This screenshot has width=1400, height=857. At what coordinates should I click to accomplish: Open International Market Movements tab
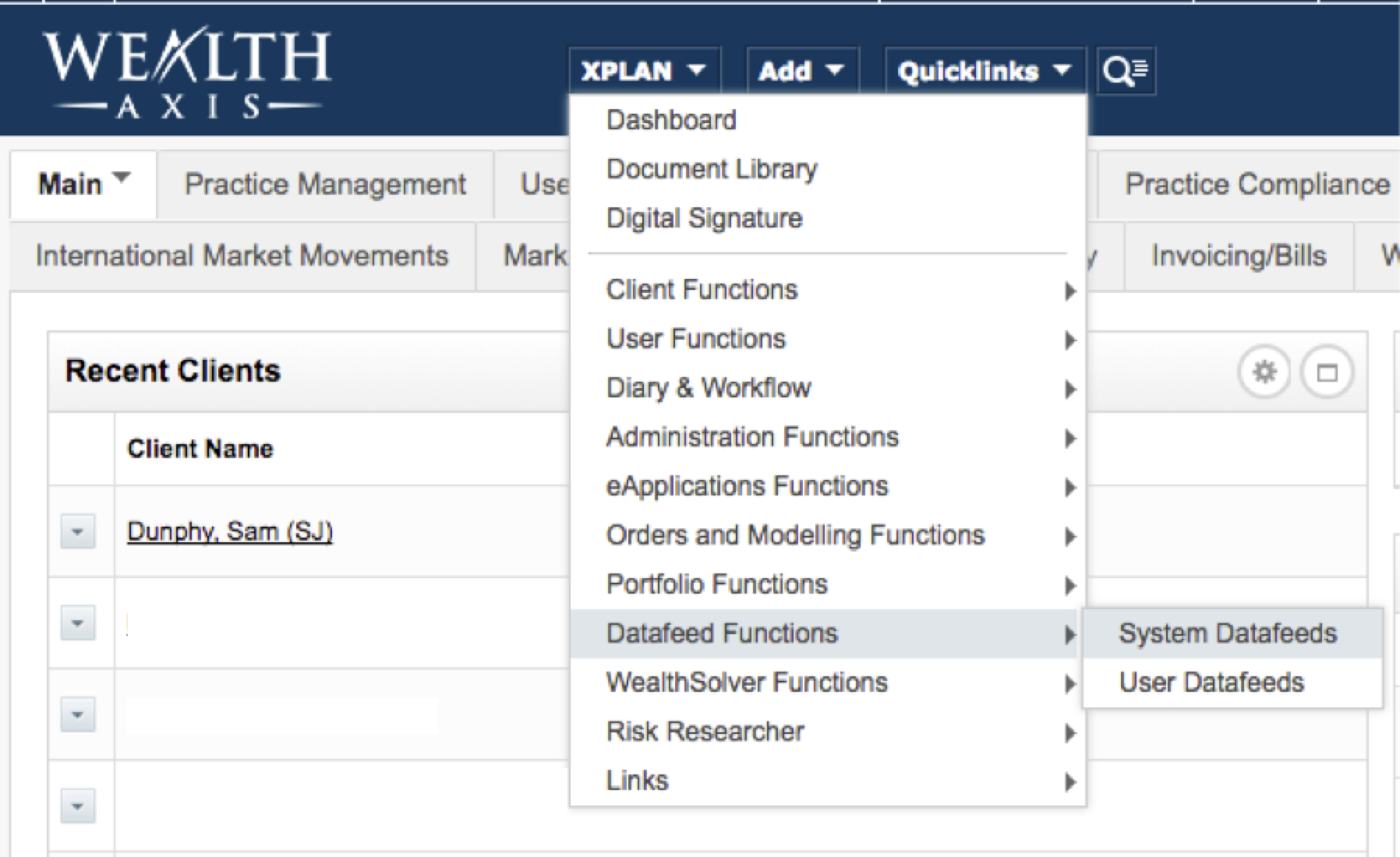click(242, 256)
